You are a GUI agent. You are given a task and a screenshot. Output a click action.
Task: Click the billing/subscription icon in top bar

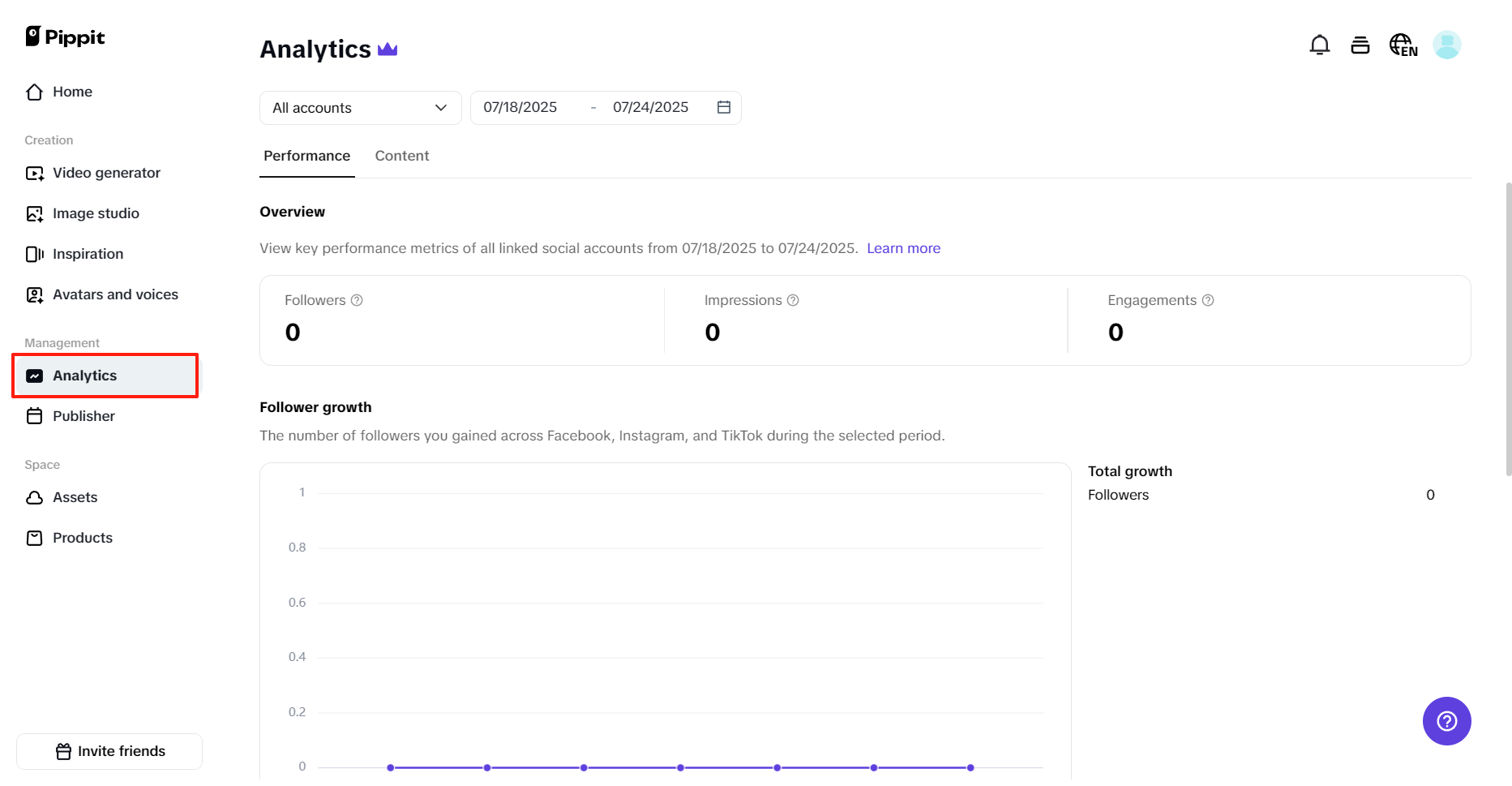(1360, 45)
